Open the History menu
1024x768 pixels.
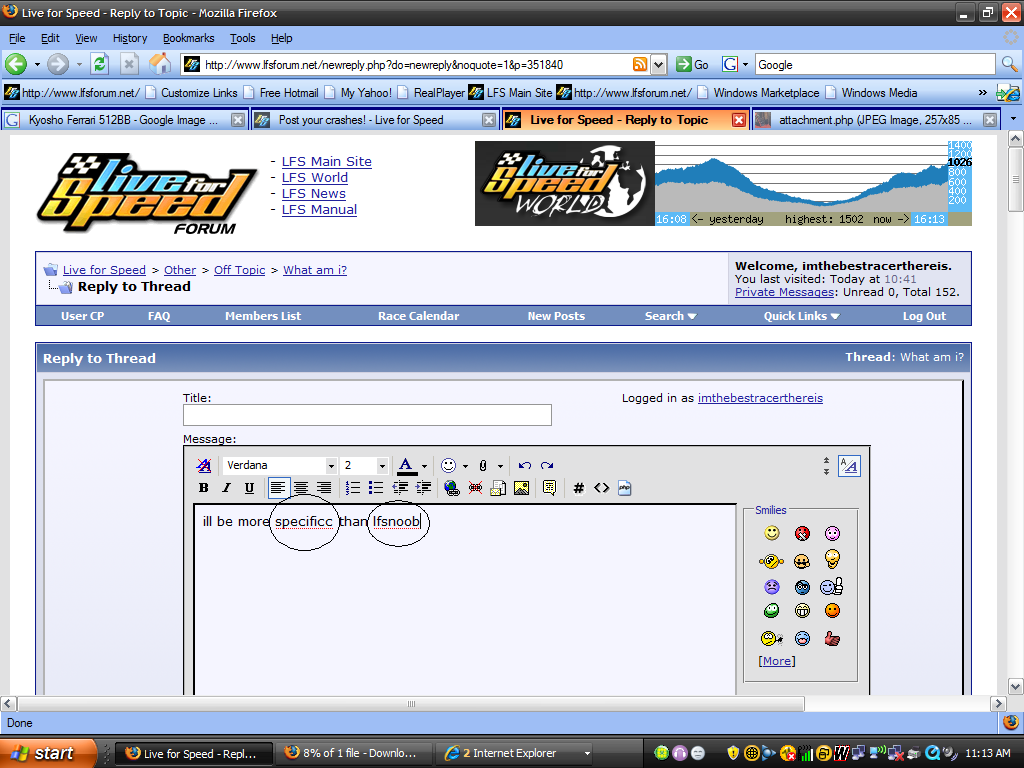[x=130, y=38]
